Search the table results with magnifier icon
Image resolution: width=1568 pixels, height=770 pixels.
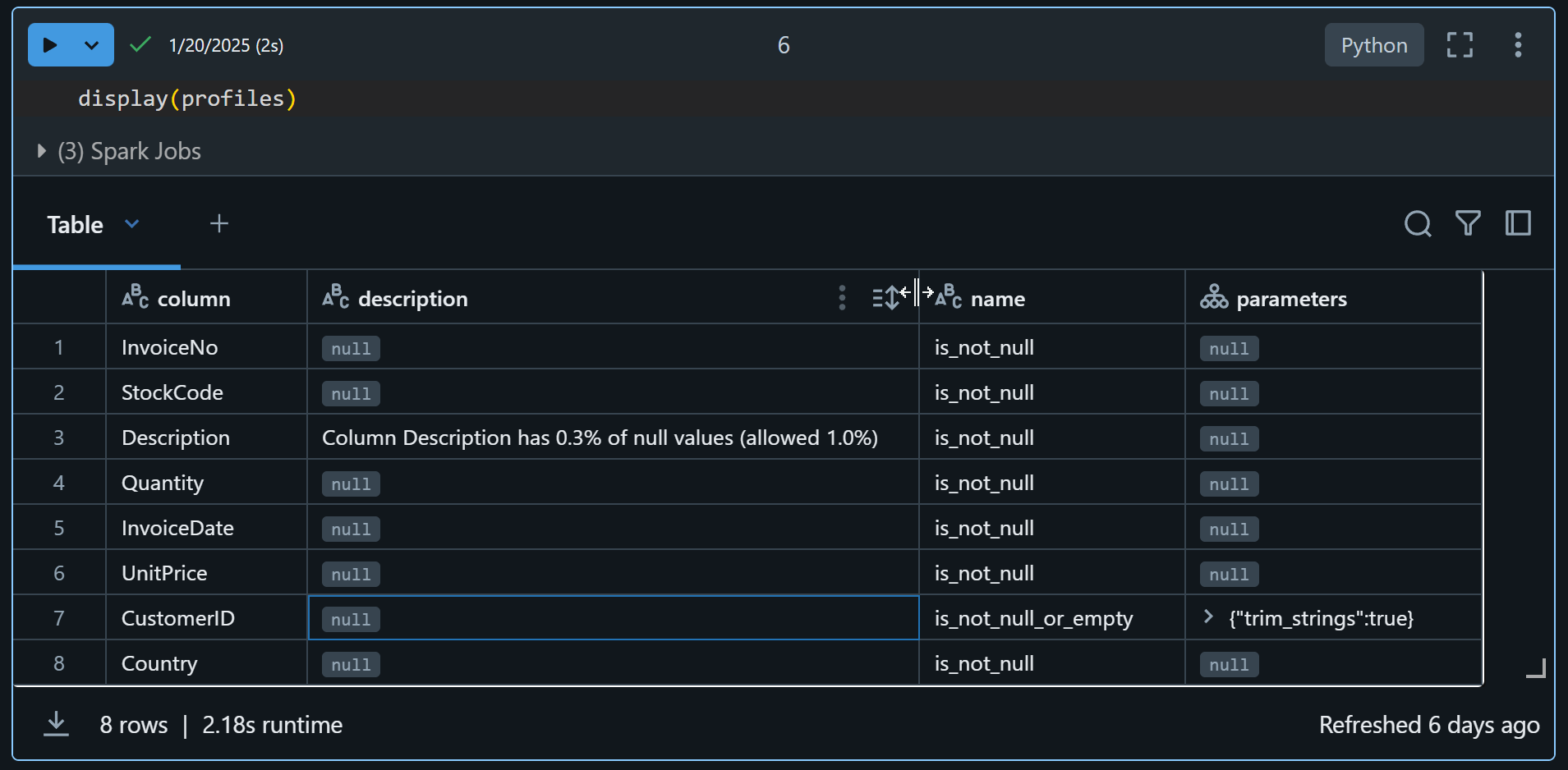click(1418, 223)
